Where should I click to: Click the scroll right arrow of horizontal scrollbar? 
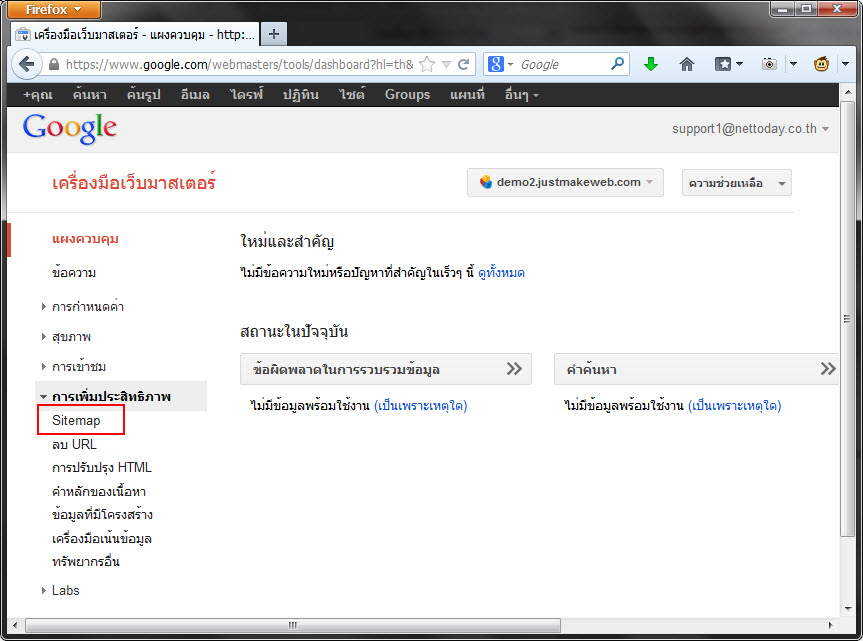831,625
